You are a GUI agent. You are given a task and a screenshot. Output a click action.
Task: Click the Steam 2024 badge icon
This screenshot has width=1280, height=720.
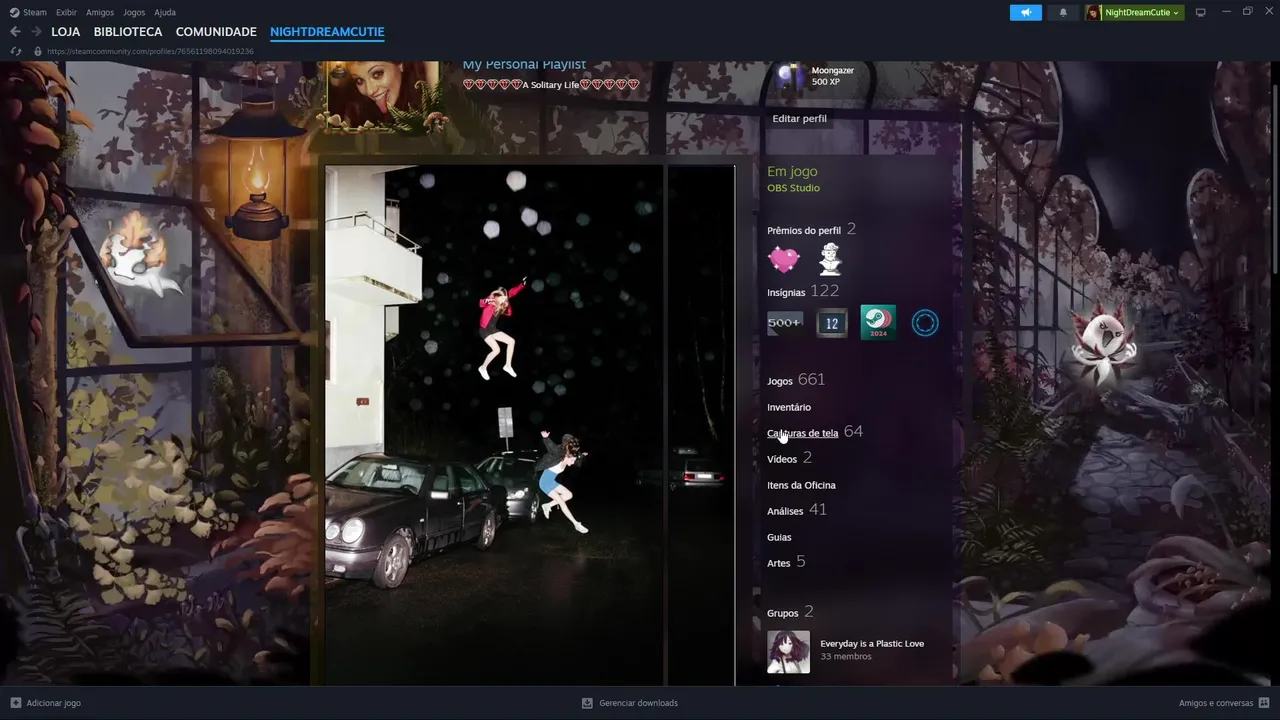(x=878, y=322)
